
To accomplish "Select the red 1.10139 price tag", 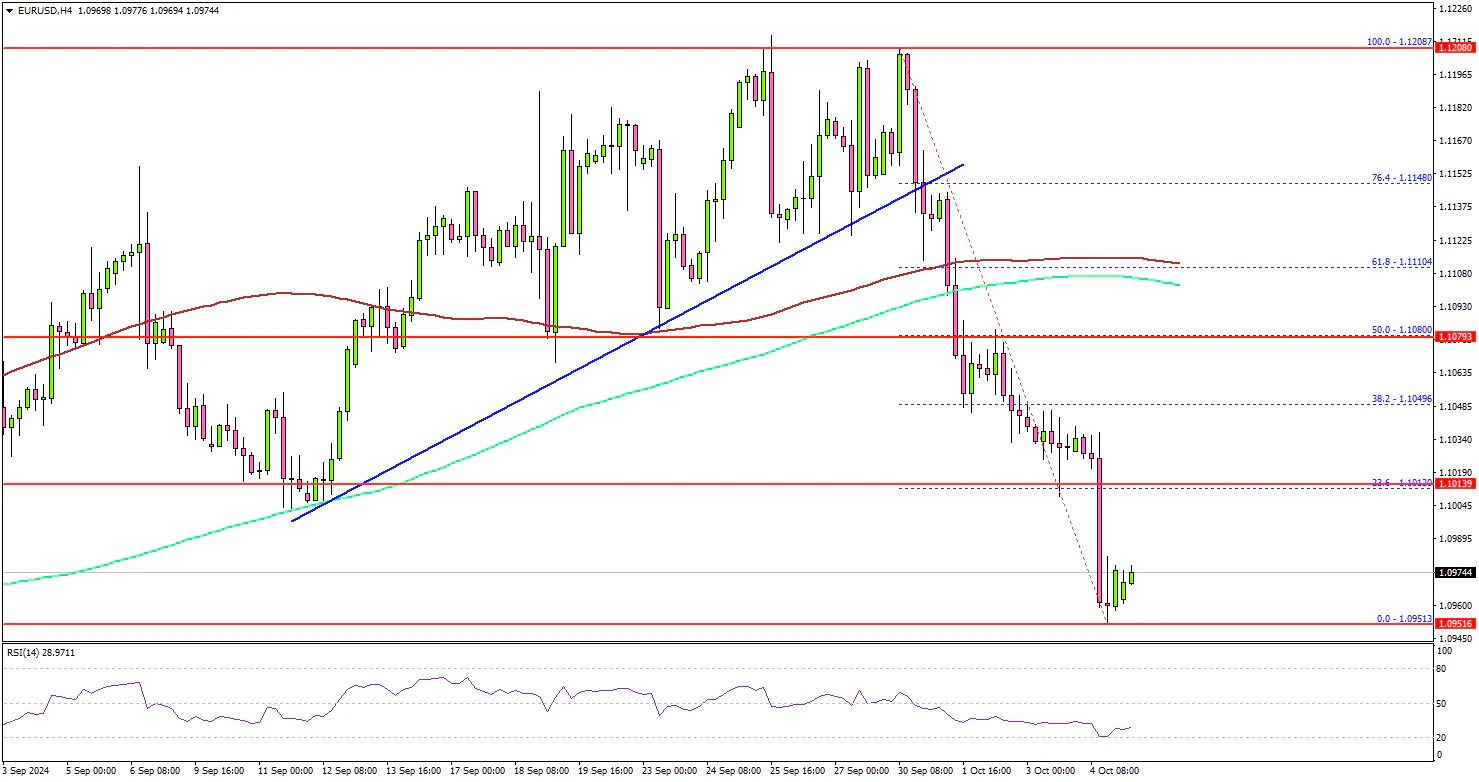I will (x=1456, y=484).
